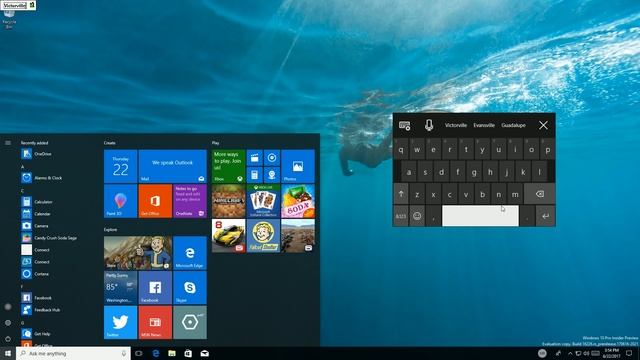Open the Twitter tile
This screenshot has height=360, width=640.
pyautogui.click(x=120, y=322)
